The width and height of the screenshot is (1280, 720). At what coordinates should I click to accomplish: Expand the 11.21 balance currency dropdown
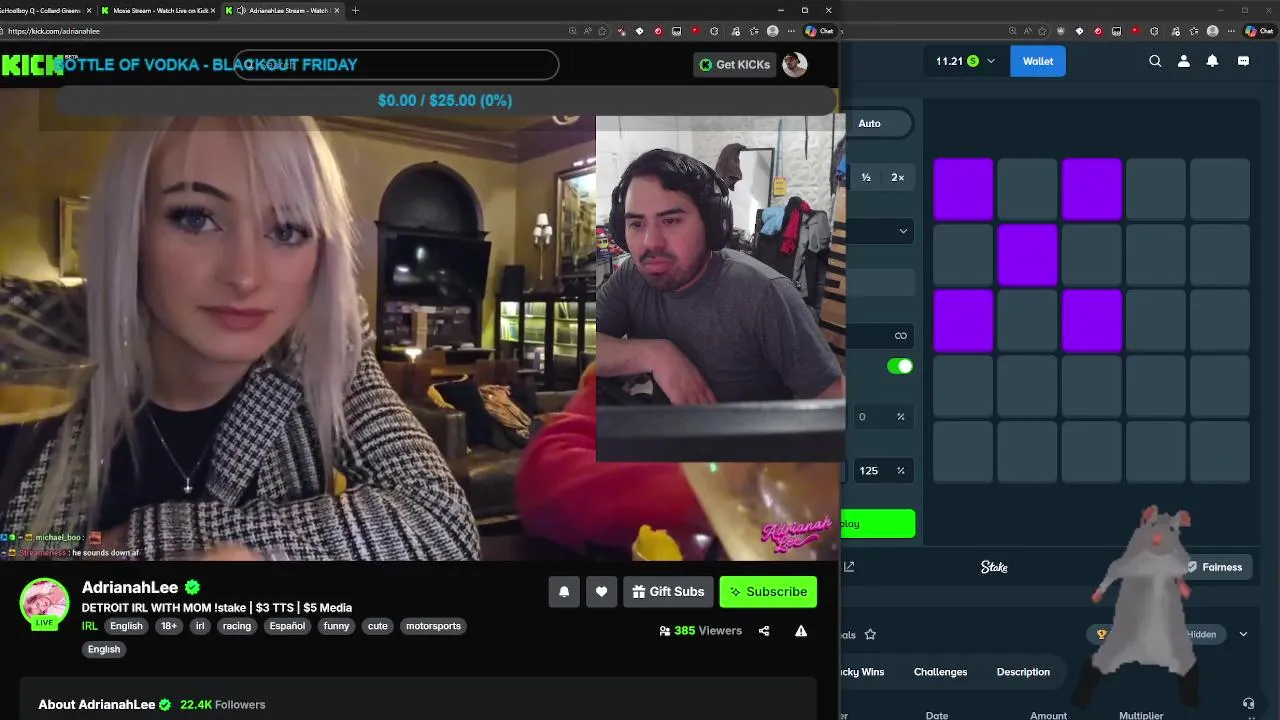pos(991,61)
